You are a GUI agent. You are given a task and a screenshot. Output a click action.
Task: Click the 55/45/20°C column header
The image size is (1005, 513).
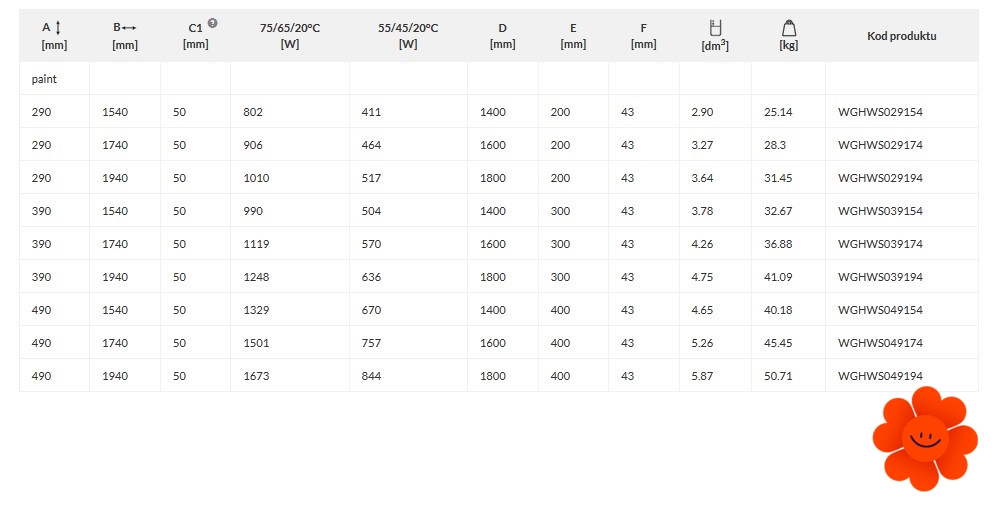[407, 36]
